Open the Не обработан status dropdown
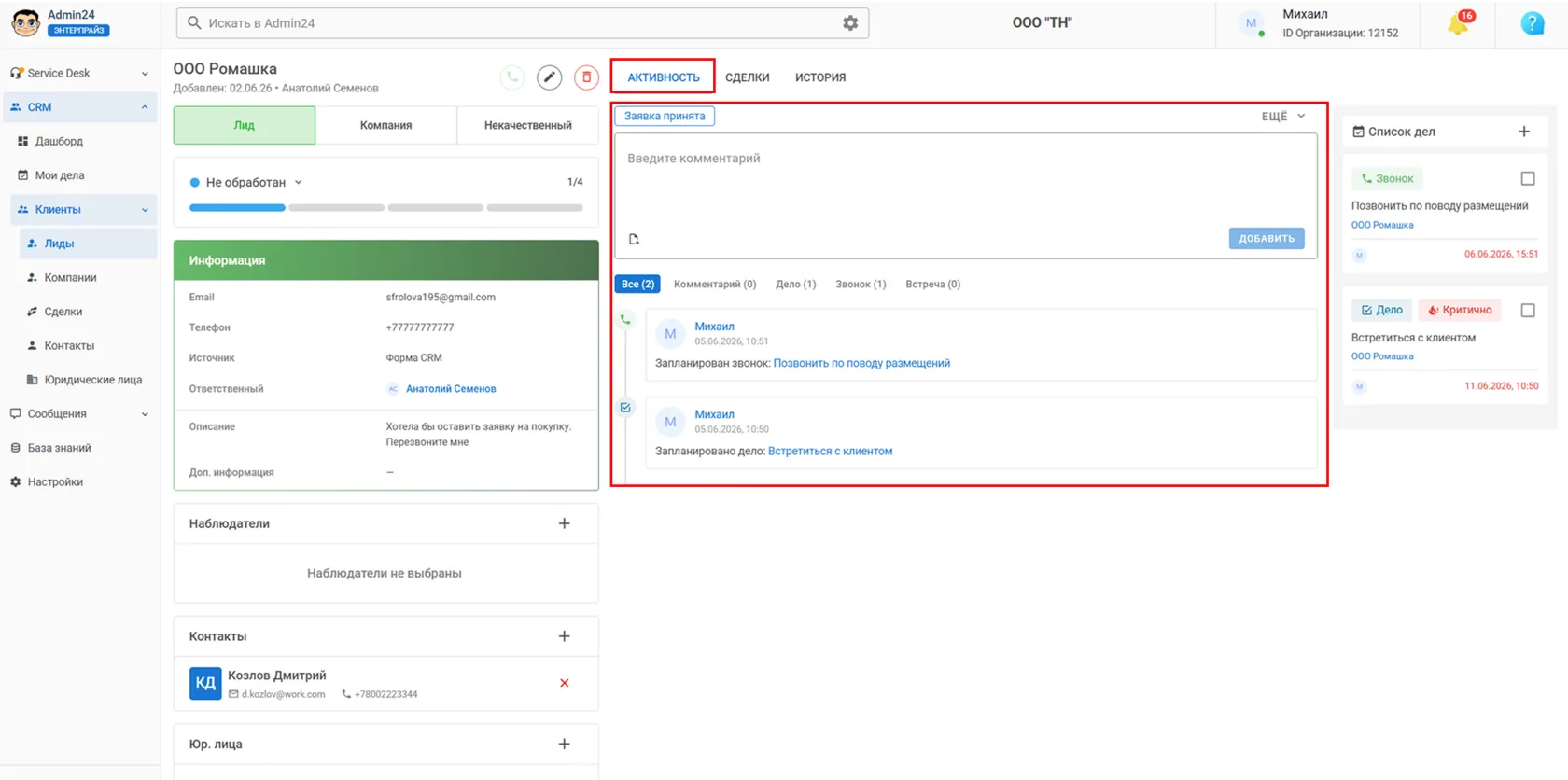Viewport: 1568px width, 780px height. 246,183
